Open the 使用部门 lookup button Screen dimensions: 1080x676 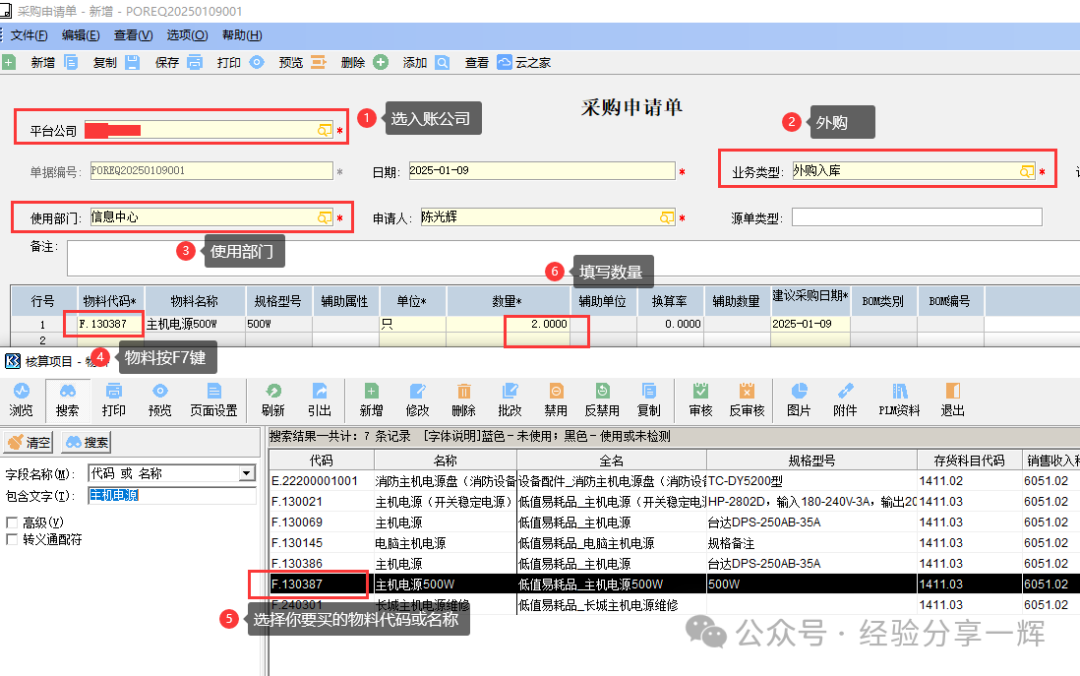point(324,216)
